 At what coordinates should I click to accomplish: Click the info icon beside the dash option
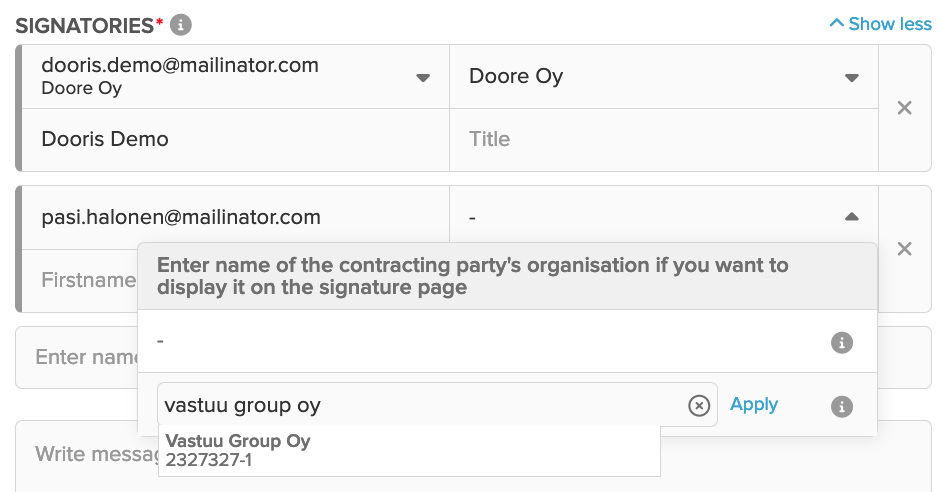[x=842, y=342]
